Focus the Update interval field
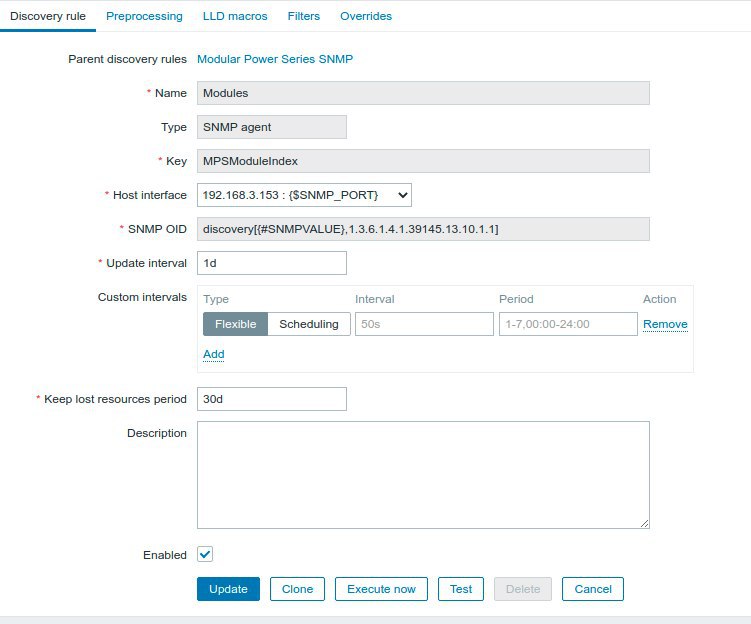 (x=272, y=263)
